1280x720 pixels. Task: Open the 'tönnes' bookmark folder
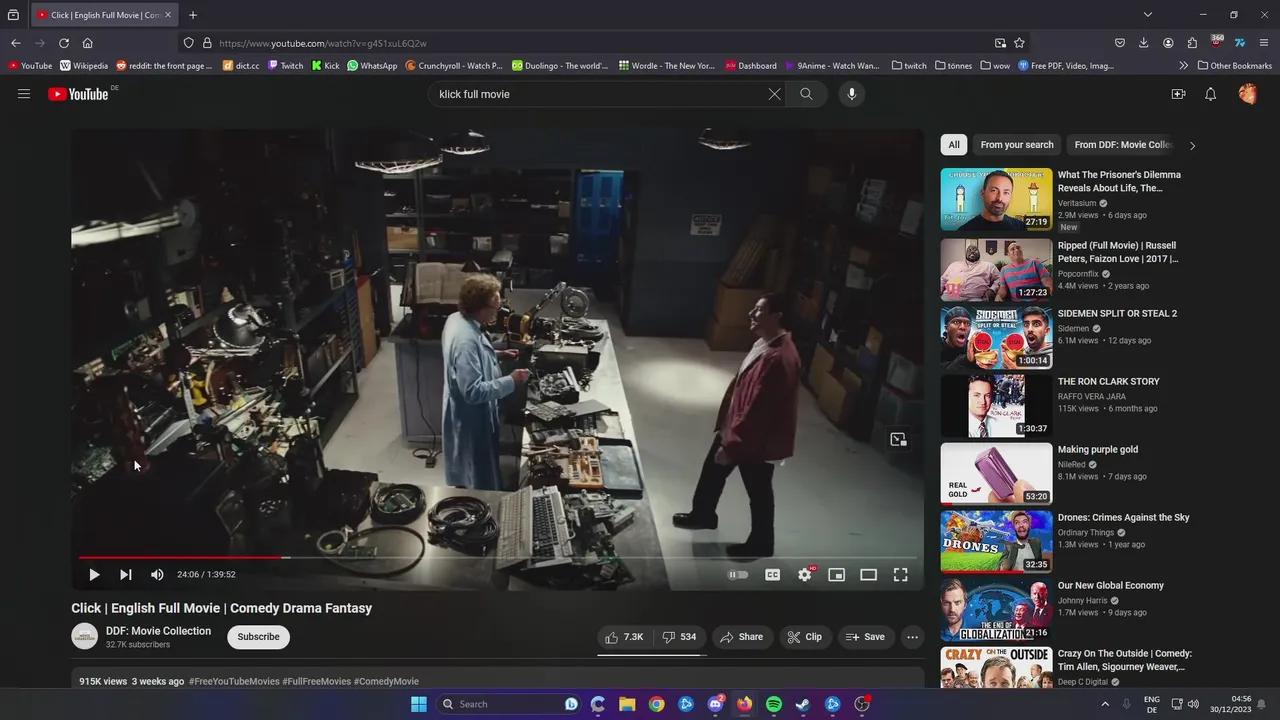tap(953, 66)
